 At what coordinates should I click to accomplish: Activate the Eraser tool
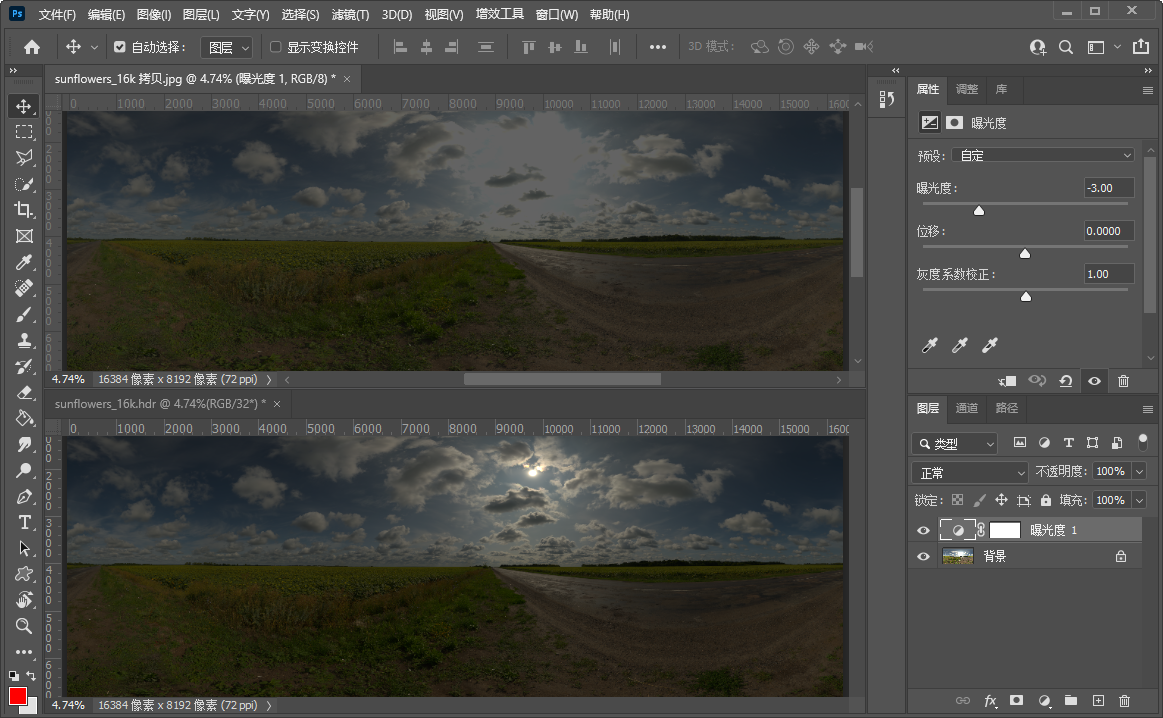[24, 393]
